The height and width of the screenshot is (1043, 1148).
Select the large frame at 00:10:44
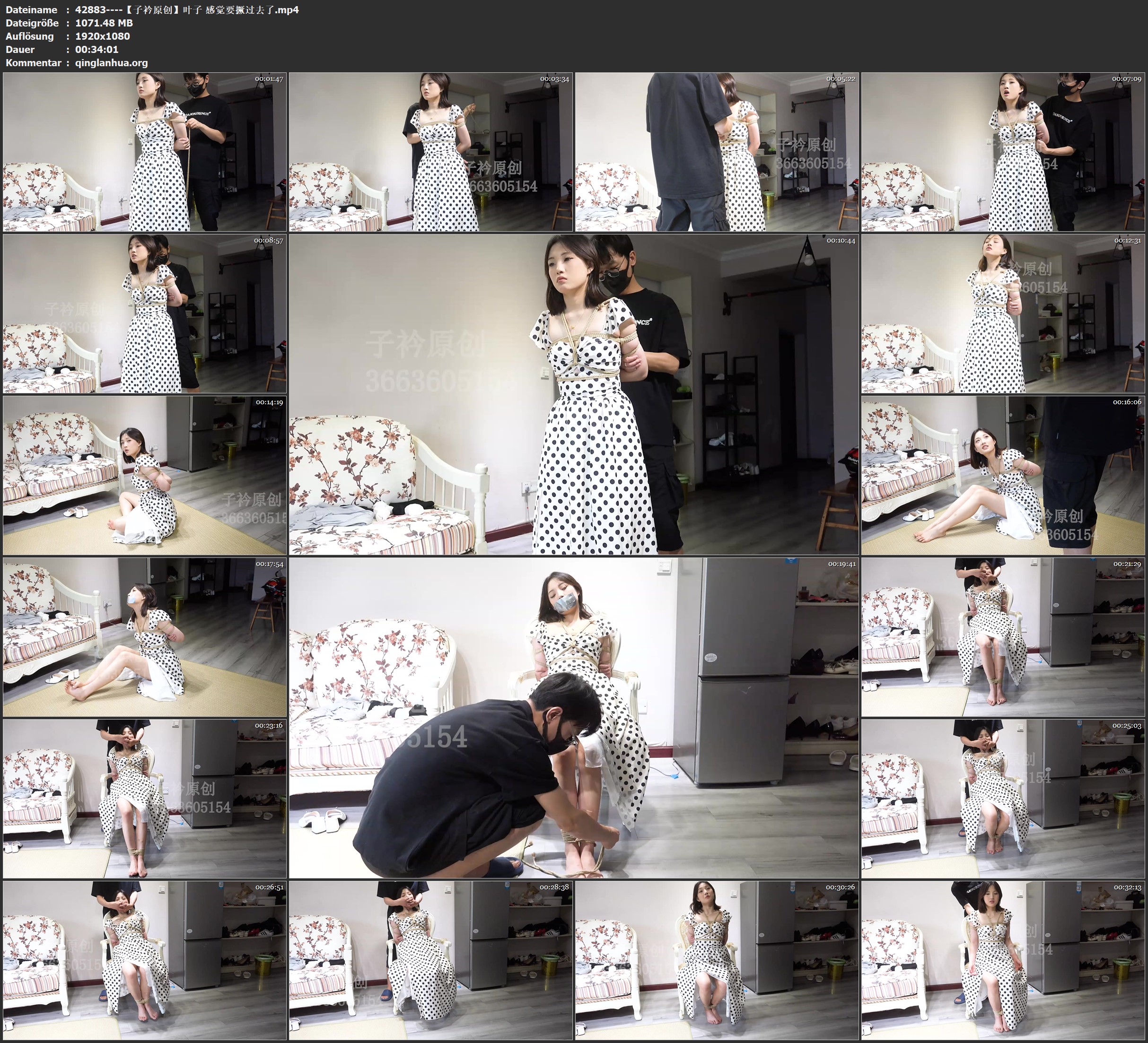(x=573, y=394)
